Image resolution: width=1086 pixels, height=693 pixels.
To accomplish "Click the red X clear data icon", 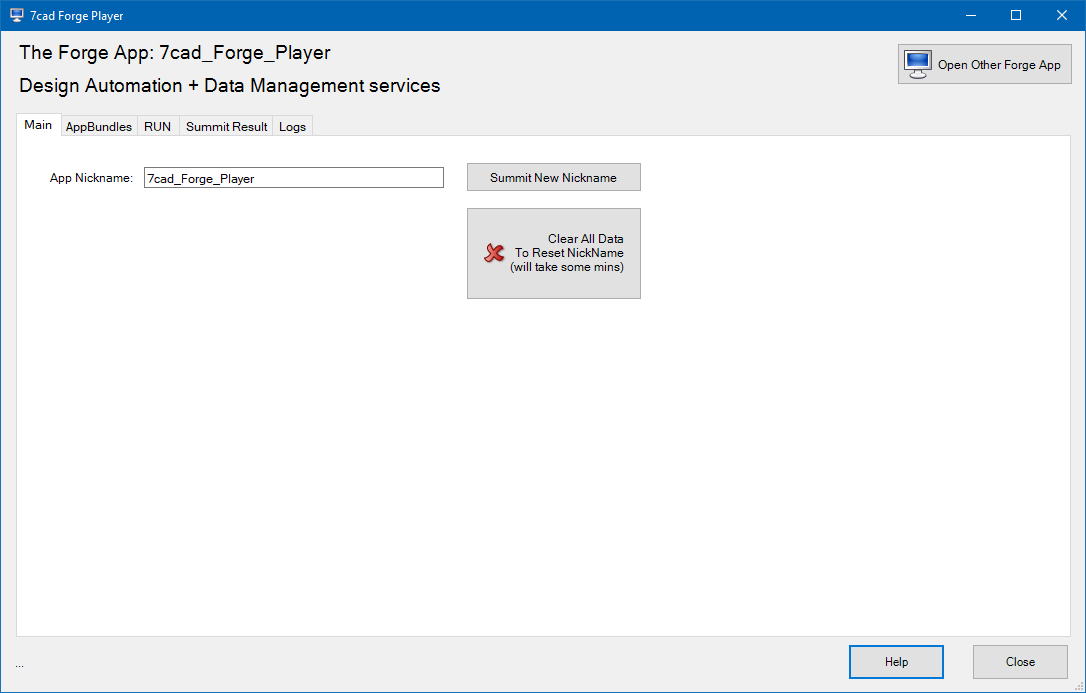I will [494, 253].
